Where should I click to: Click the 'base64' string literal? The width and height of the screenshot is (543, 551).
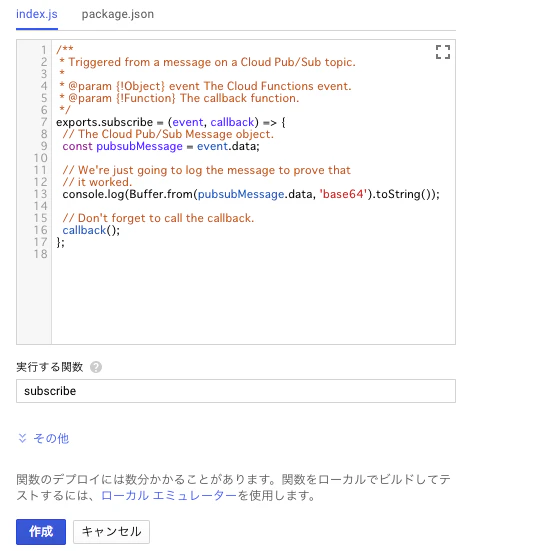point(343,194)
